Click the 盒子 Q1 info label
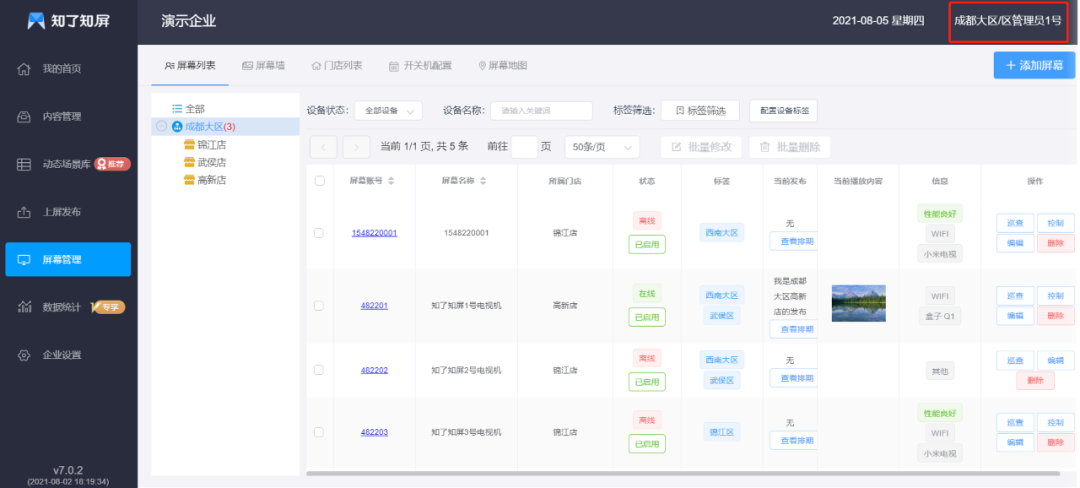 939,316
